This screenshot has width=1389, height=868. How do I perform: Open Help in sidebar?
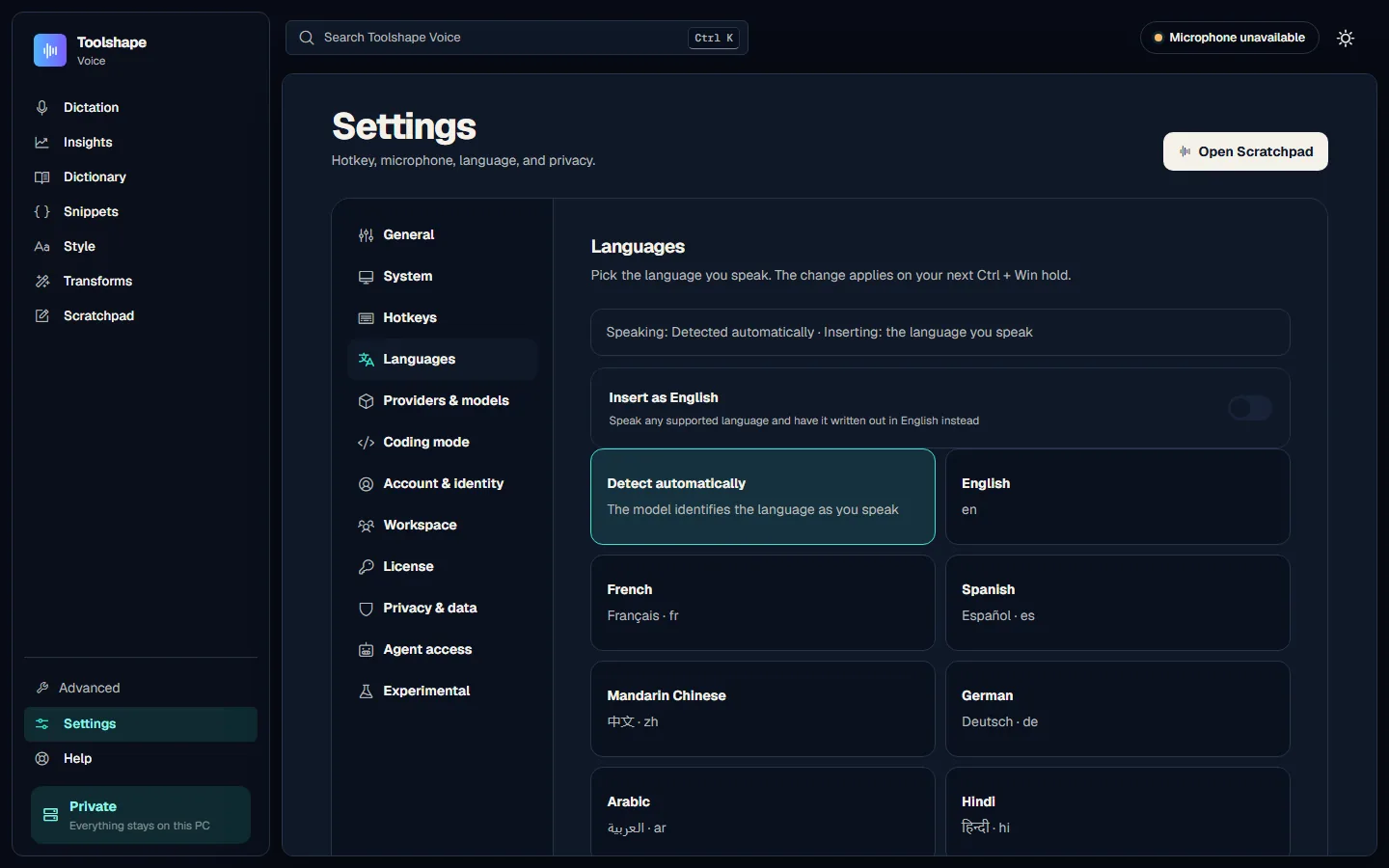(x=141, y=758)
